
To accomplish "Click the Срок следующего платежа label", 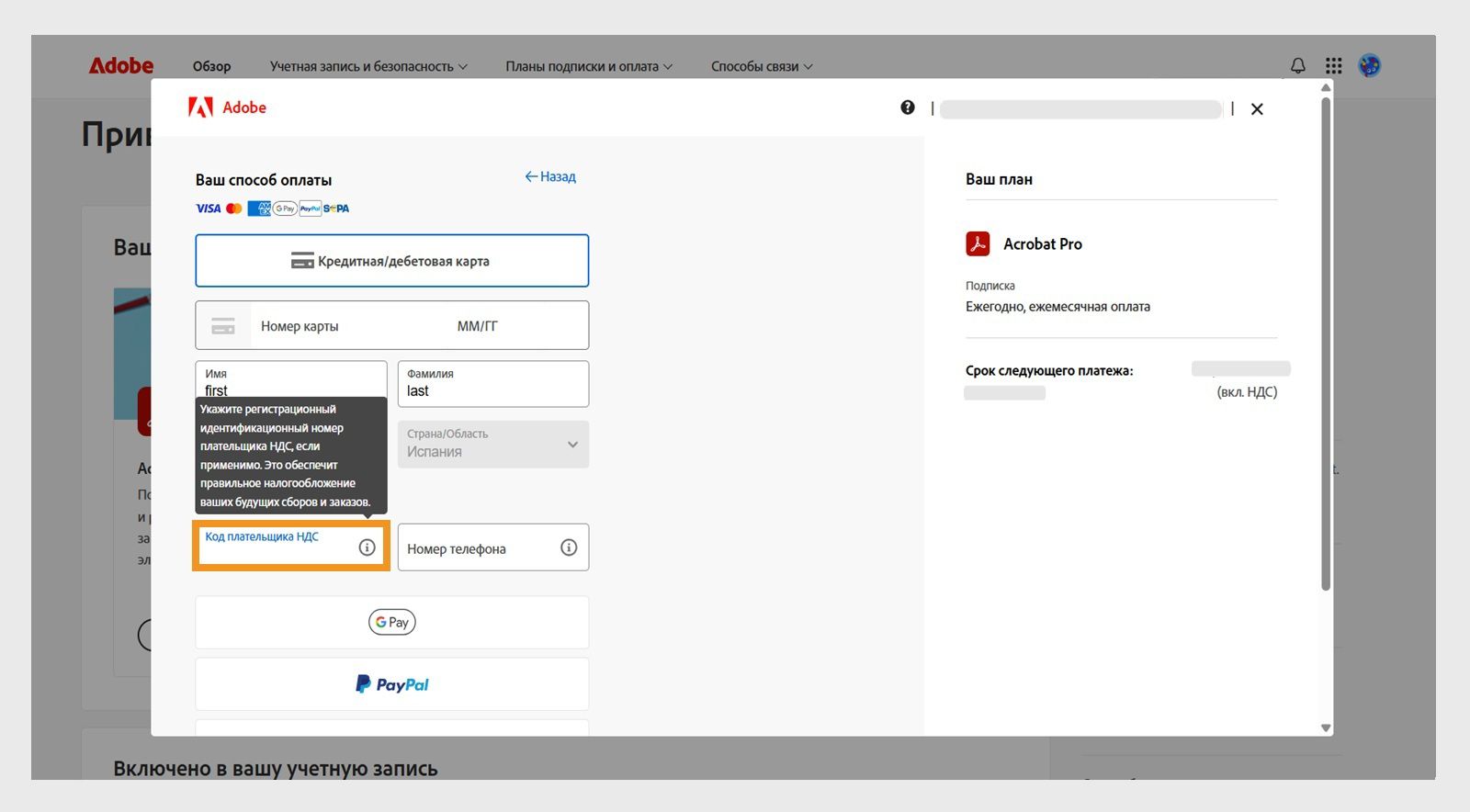I will 1049,371.
